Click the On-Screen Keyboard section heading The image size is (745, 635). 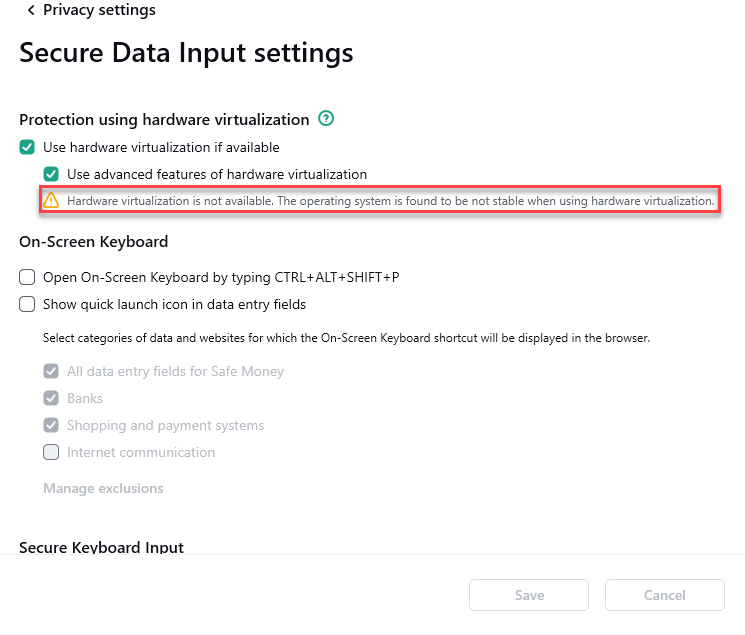coord(93,241)
